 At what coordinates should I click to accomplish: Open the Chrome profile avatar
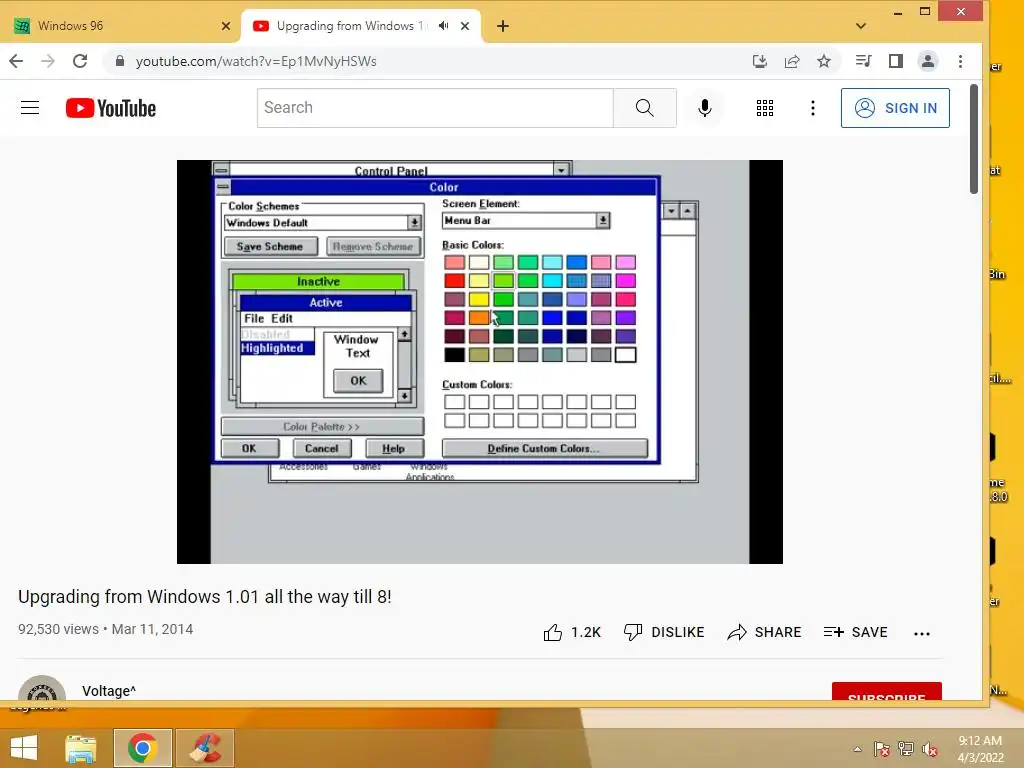(927, 61)
